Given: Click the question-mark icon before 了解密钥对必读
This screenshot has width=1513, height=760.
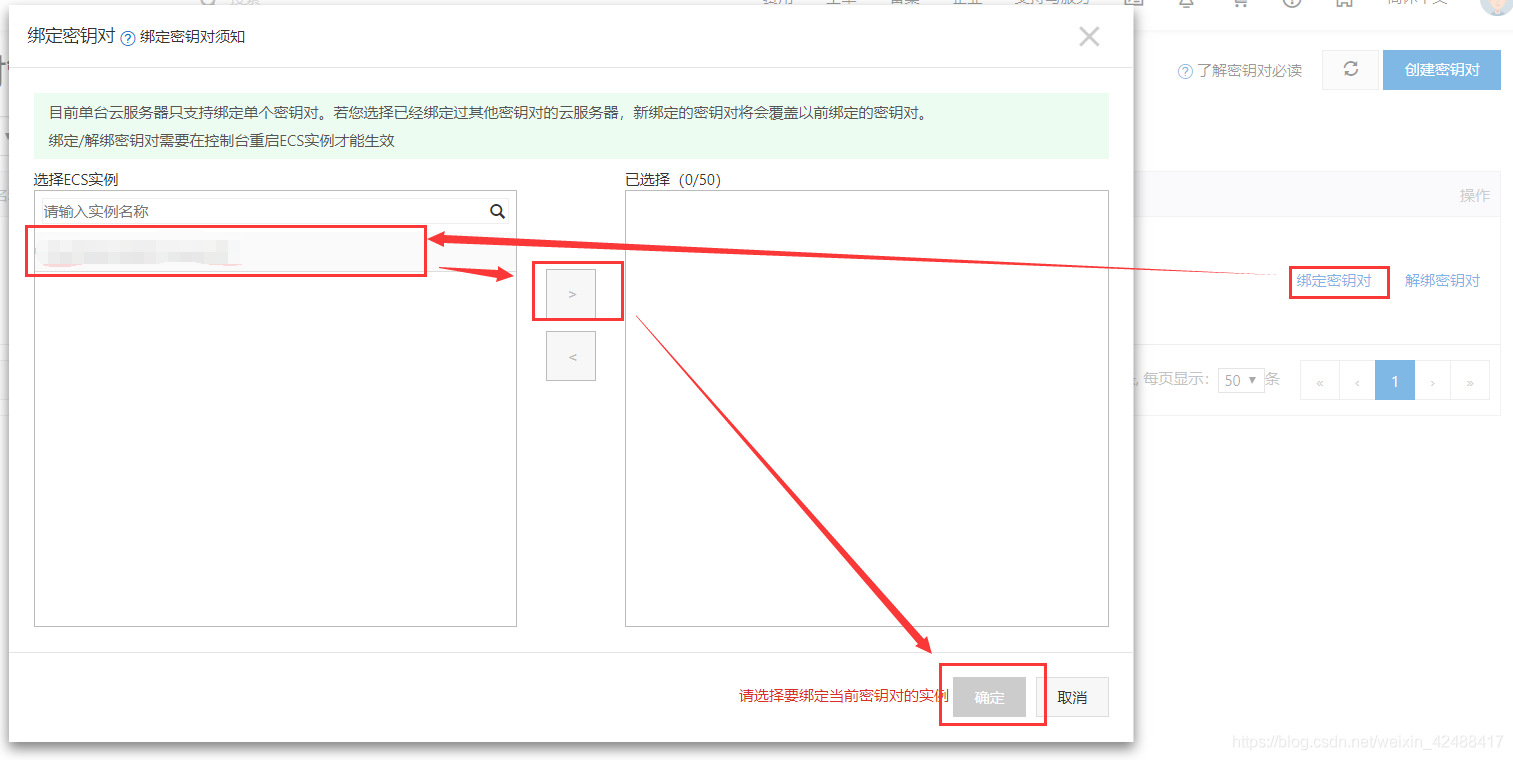Looking at the screenshot, I should click(1185, 72).
